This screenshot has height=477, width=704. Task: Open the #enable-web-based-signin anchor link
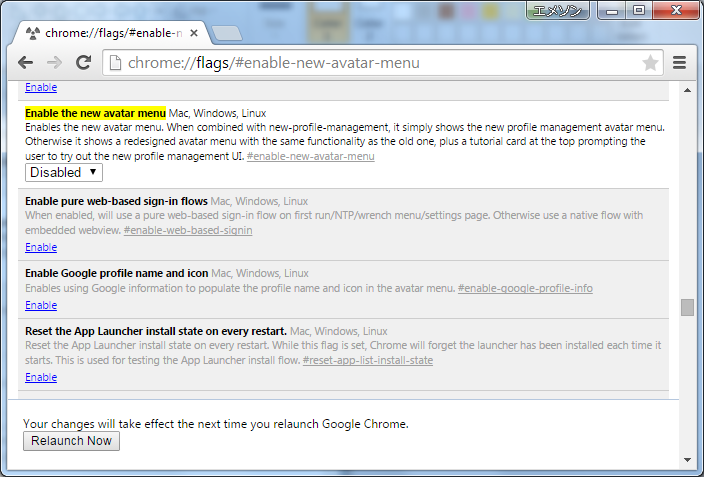[188, 230]
